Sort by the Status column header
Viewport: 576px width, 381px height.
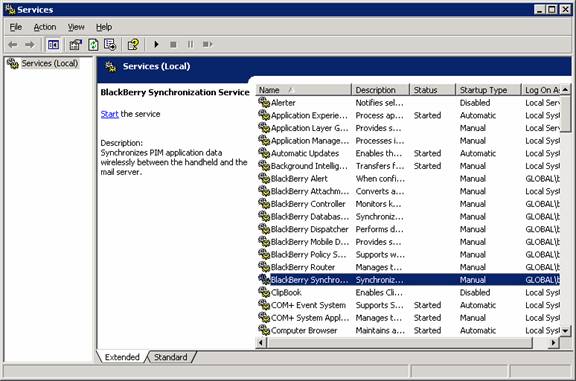433,90
